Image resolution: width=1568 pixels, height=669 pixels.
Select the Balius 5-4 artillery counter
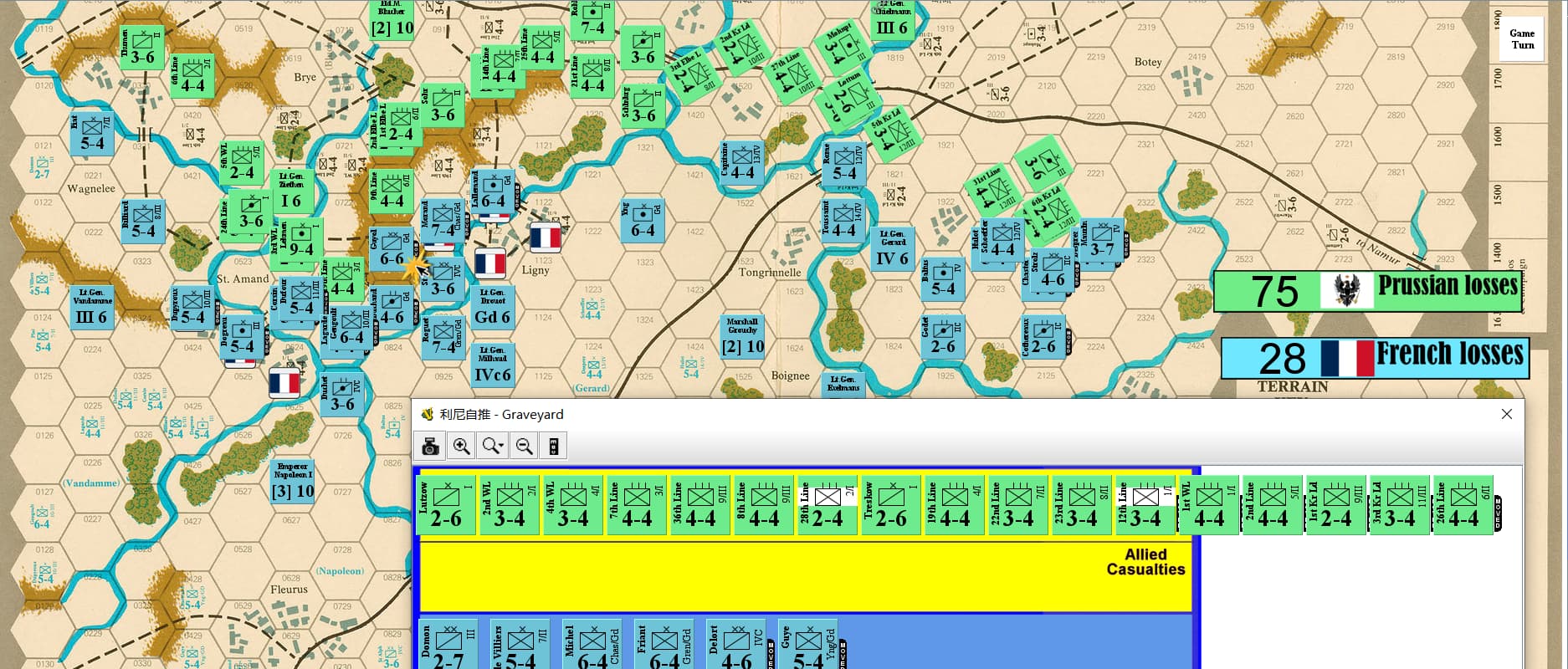tap(942, 279)
